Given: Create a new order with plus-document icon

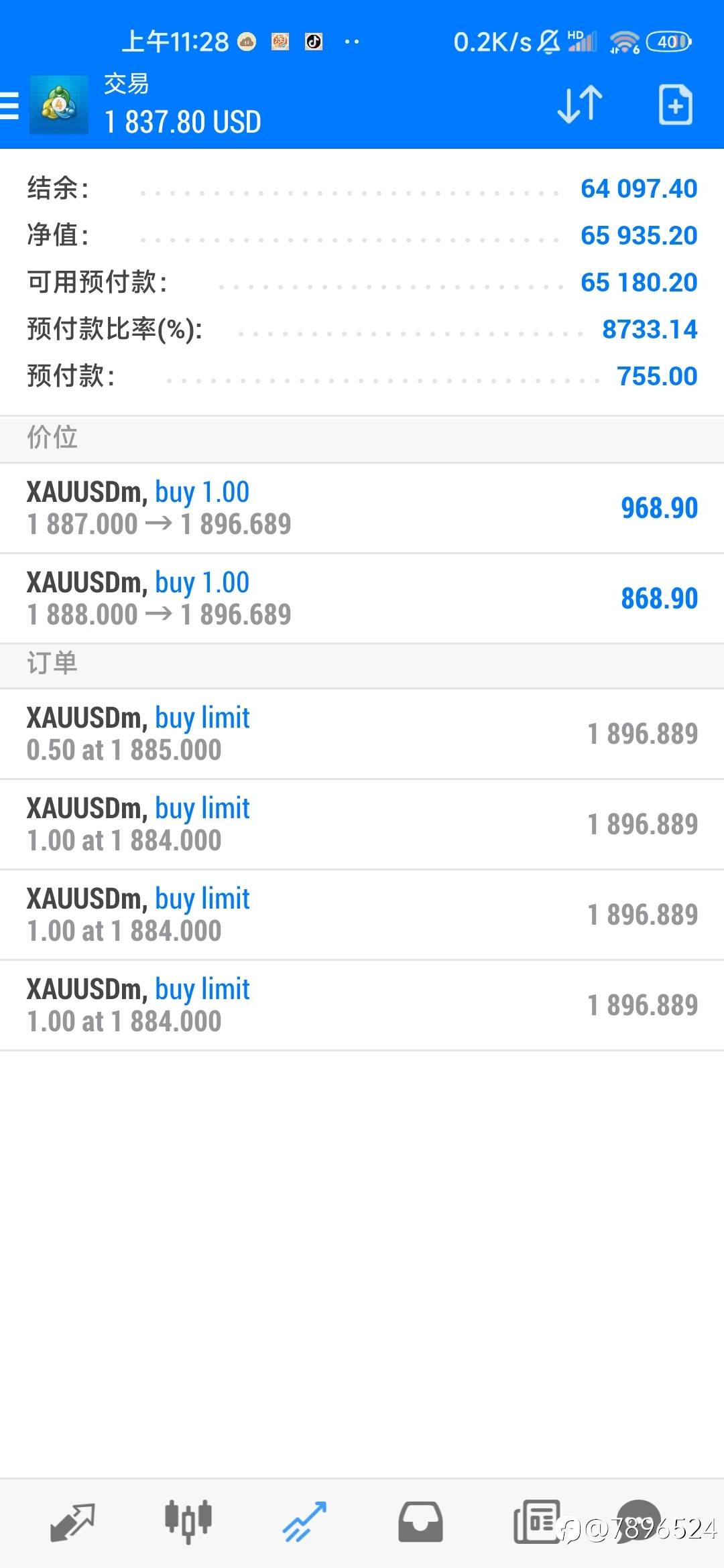Looking at the screenshot, I should point(675,105).
